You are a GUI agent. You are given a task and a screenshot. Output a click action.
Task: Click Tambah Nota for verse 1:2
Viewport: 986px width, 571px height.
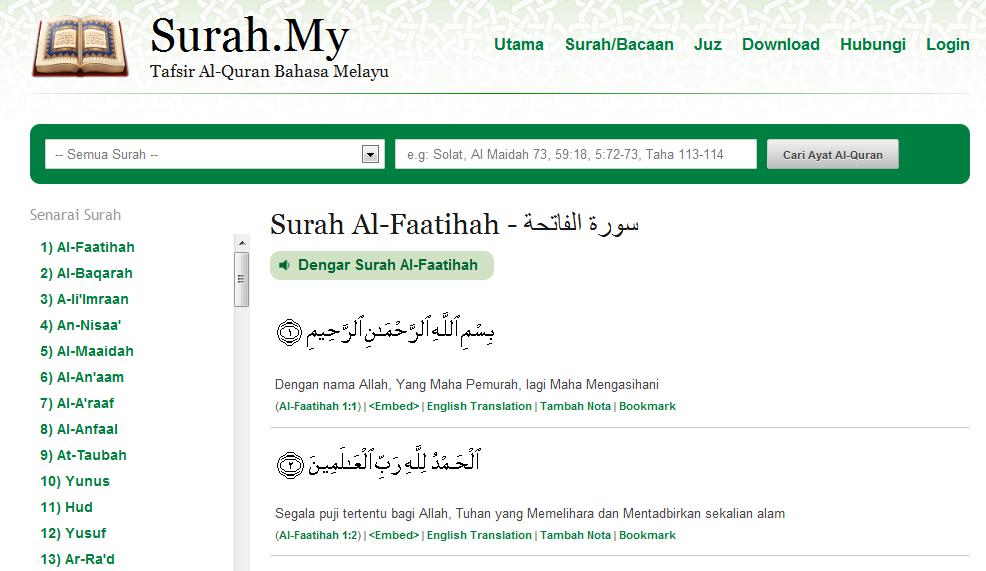click(575, 535)
